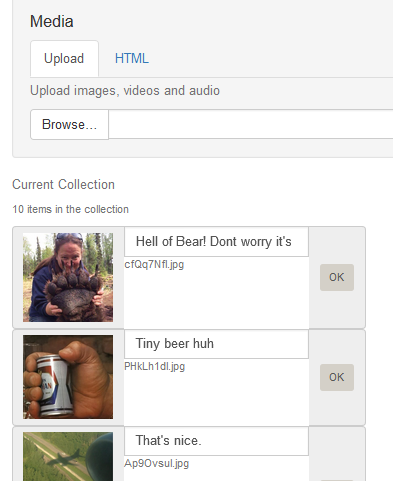Viewport: 393px width, 481px height.
Task: Click the PHkLh1dl.jpg filename label
Action: pyautogui.click(x=154, y=367)
